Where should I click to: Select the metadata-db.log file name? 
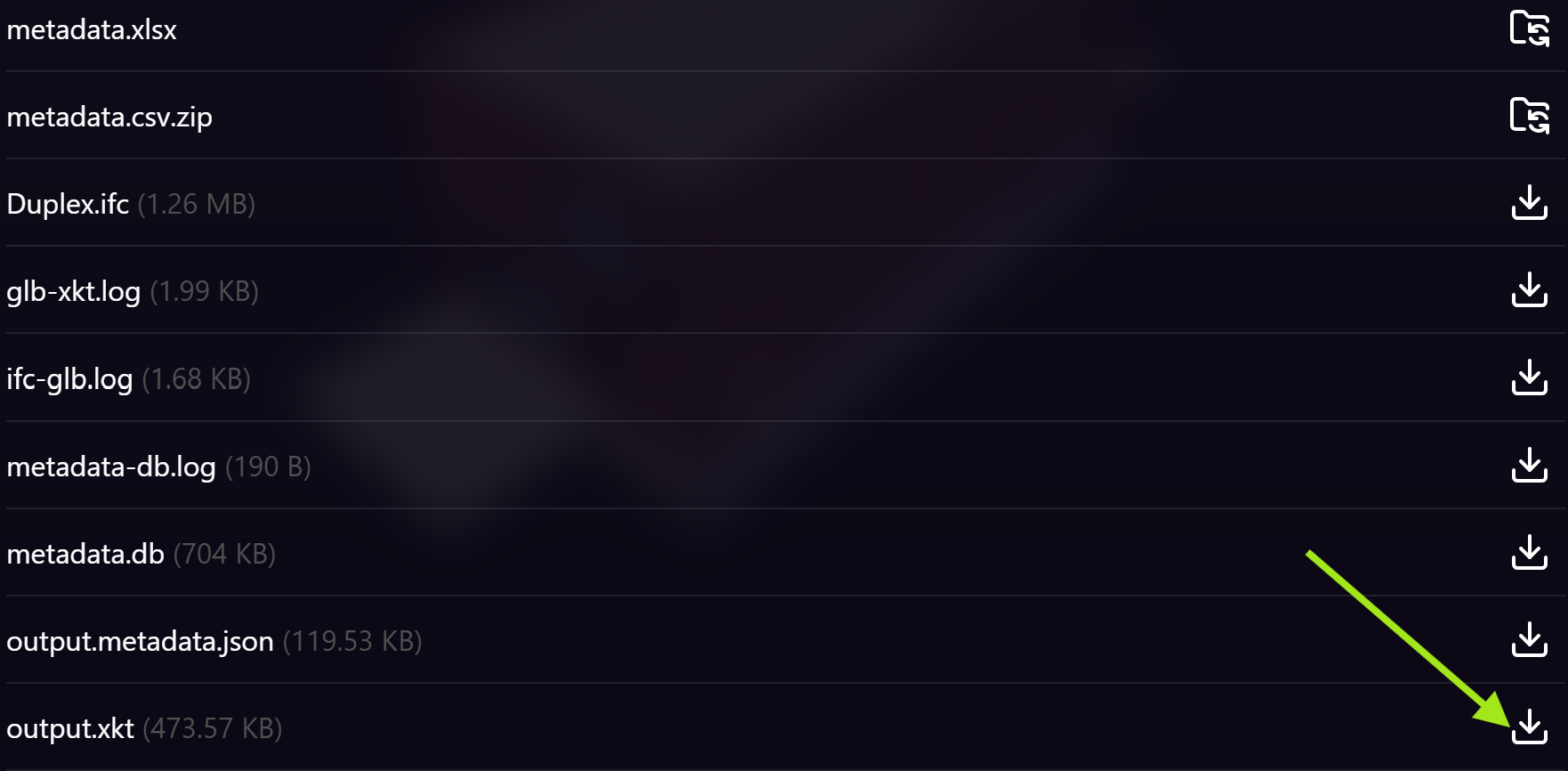coord(111,467)
